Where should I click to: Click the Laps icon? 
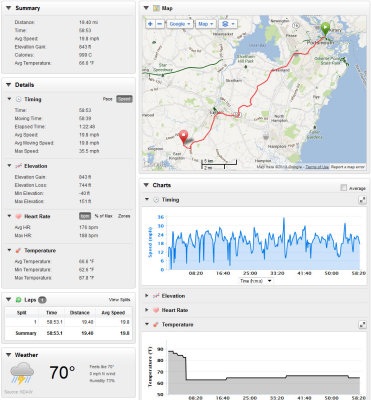pyautogui.click(x=18, y=300)
